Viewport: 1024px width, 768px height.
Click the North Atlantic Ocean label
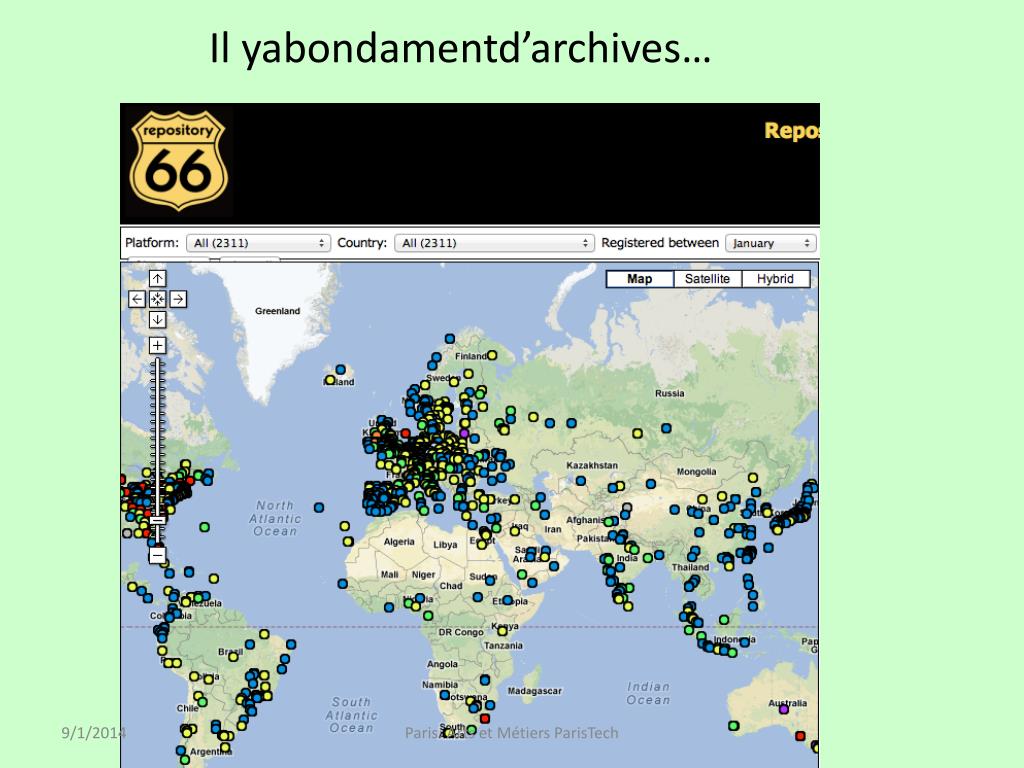(275, 519)
